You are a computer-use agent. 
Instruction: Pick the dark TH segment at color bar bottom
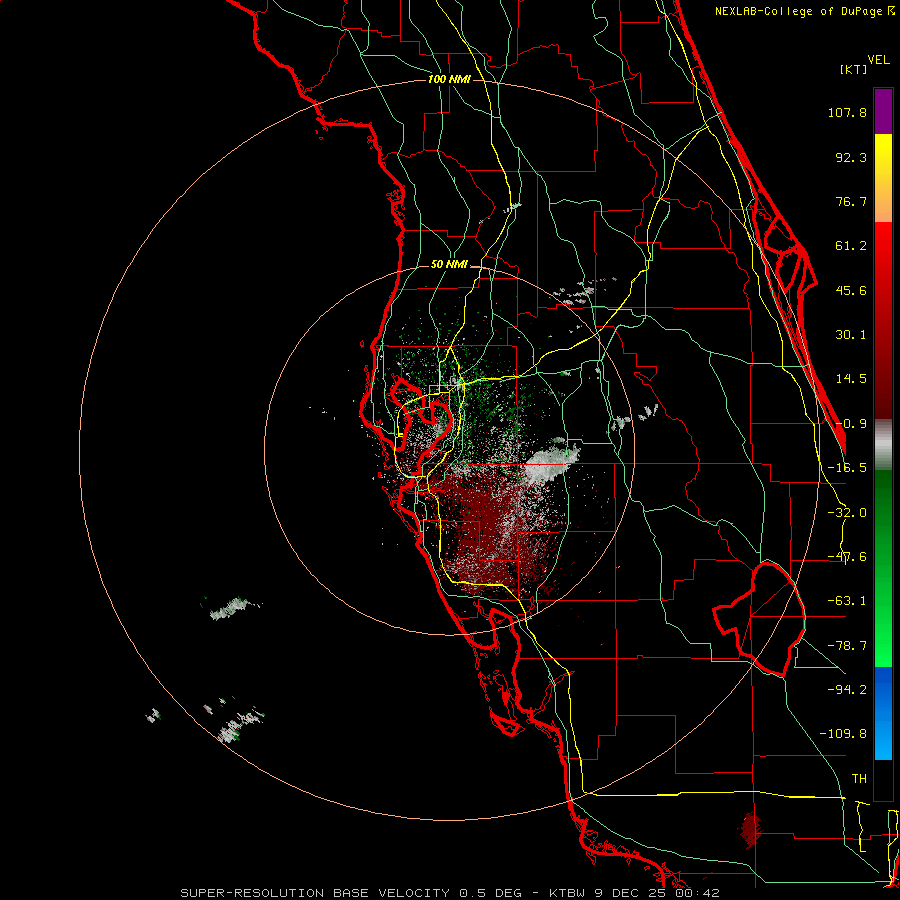click(x=883, y=779)
